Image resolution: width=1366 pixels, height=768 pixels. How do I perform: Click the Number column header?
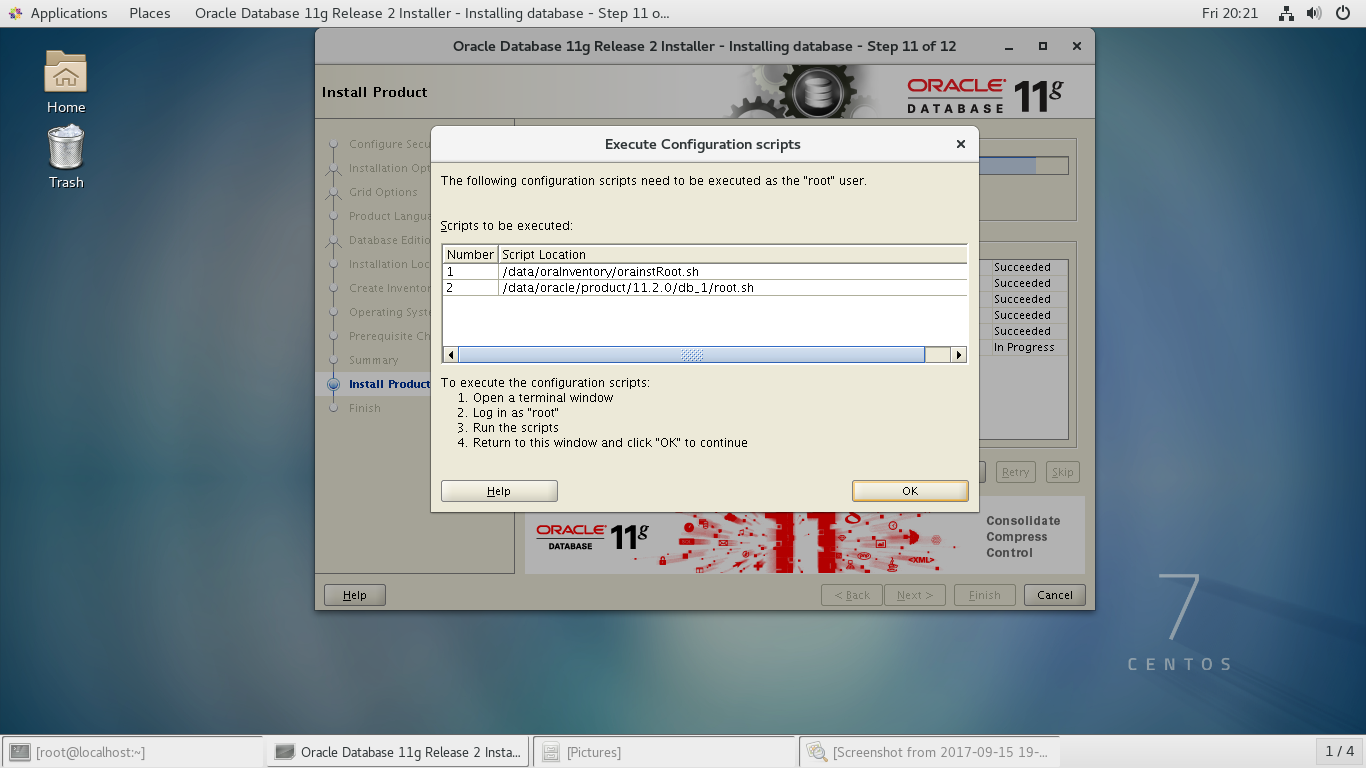pos(470,254)
